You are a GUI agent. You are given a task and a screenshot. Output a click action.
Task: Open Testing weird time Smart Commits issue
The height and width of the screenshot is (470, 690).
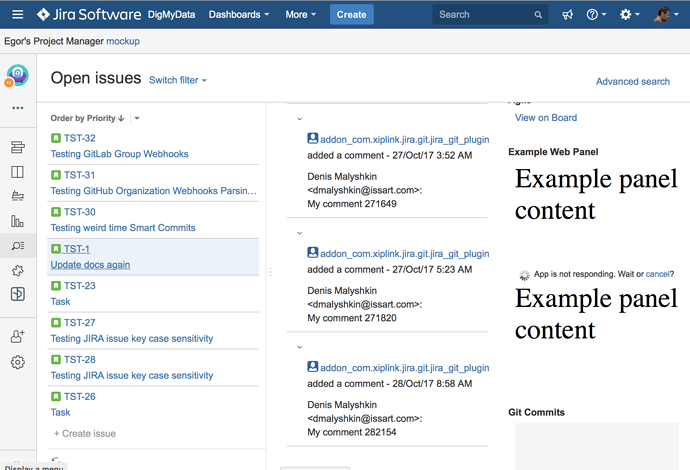123,228
